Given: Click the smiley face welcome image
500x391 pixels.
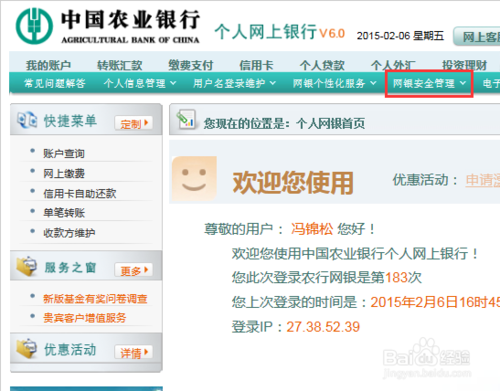Looking at the screenshot, I should point(194,179).
